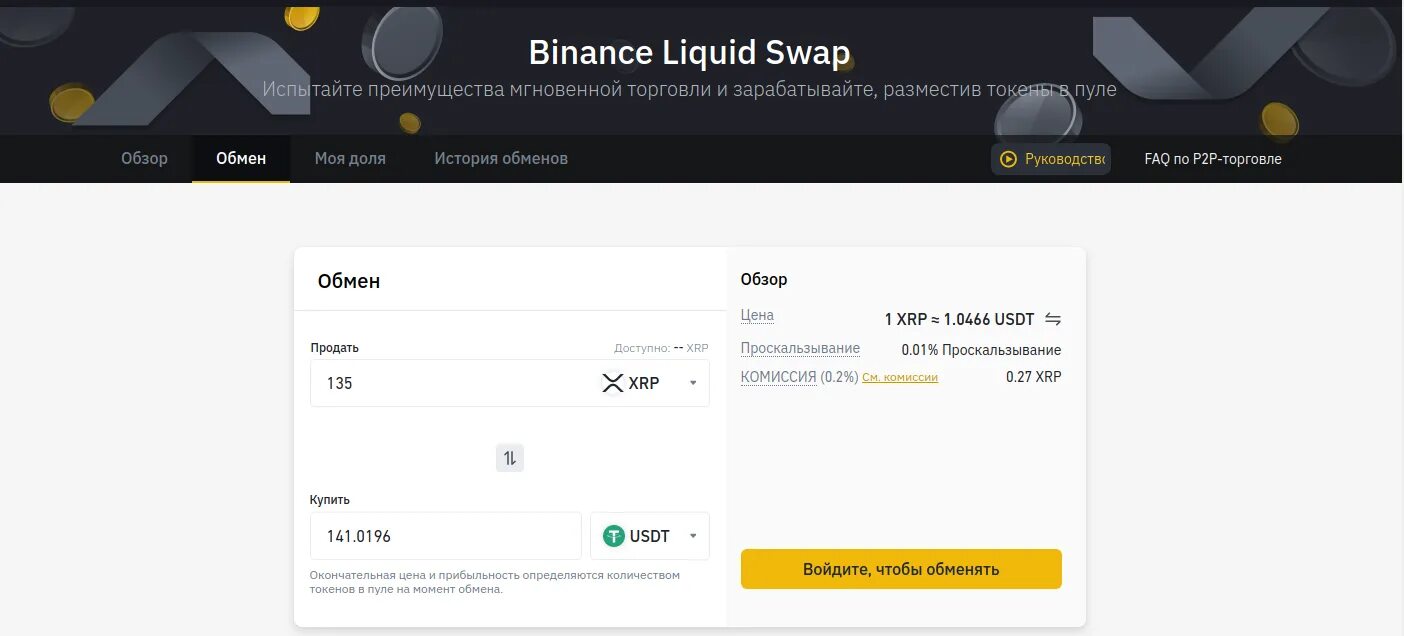The width and height of the screenshot is (1404, 636).
Task: Open the FAQ по P2P-торговле link
Action: pos(1212,159)
